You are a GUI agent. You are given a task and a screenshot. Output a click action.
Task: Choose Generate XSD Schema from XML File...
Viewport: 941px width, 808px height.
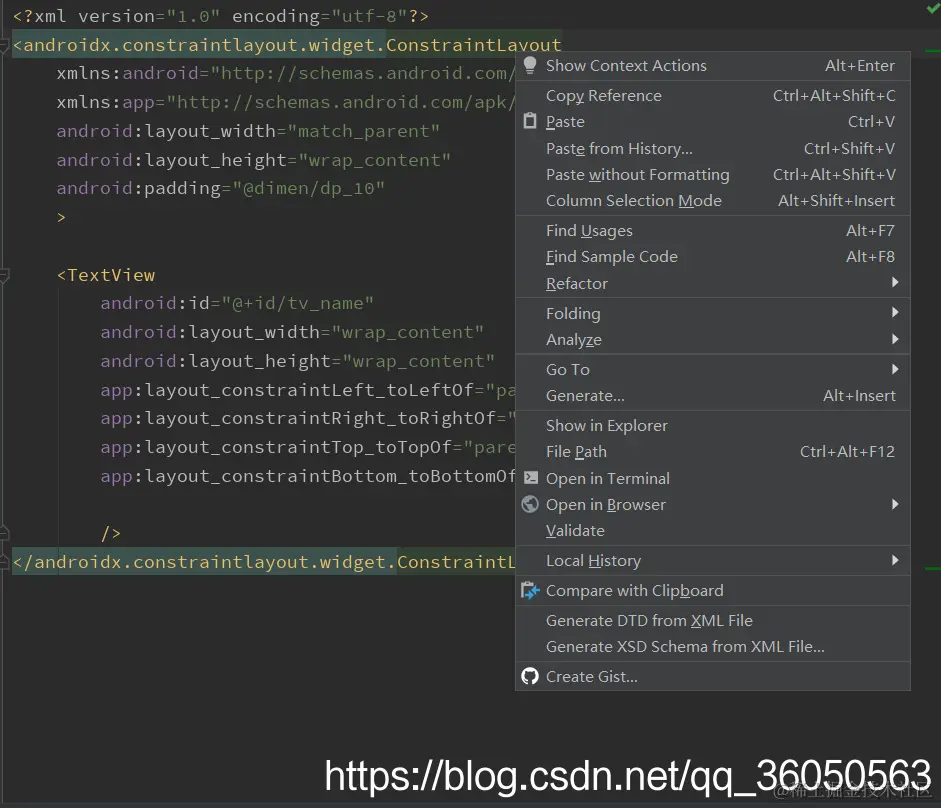712,647
